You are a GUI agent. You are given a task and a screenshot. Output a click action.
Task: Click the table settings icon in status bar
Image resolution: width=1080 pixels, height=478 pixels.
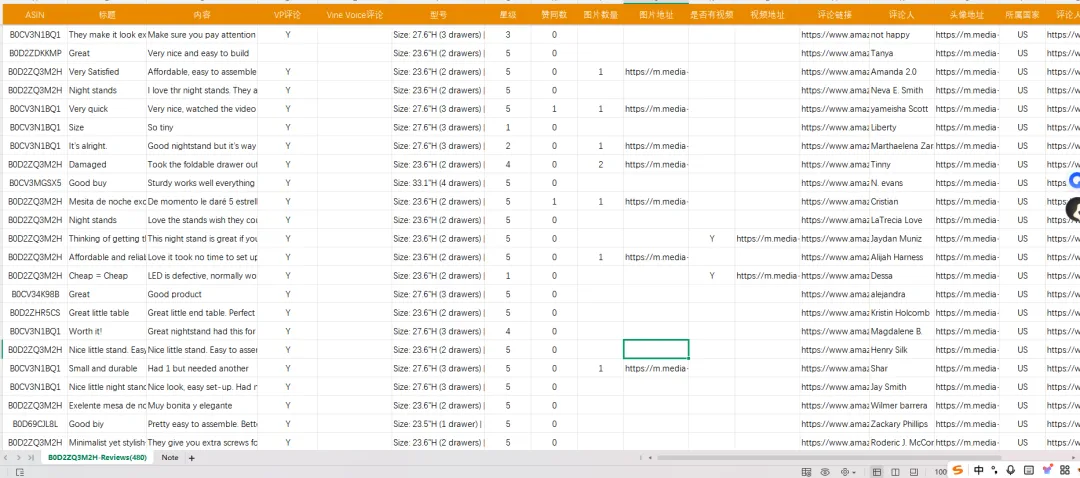807,472
